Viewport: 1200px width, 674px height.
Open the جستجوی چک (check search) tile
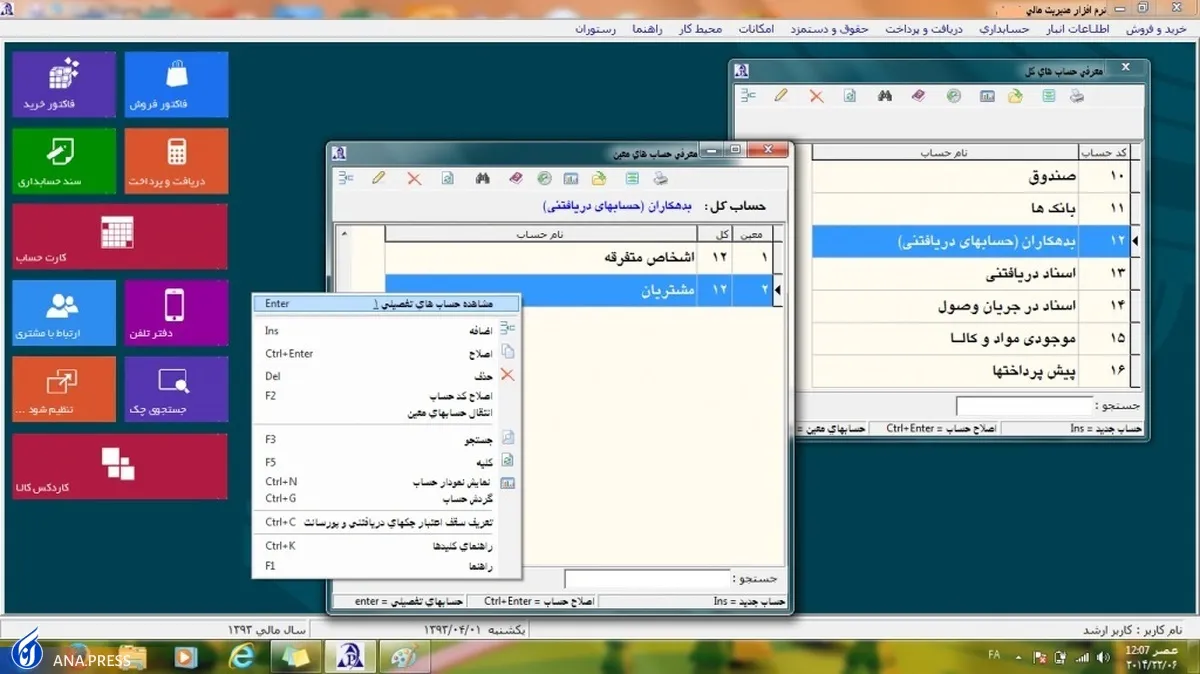[176, 389]
